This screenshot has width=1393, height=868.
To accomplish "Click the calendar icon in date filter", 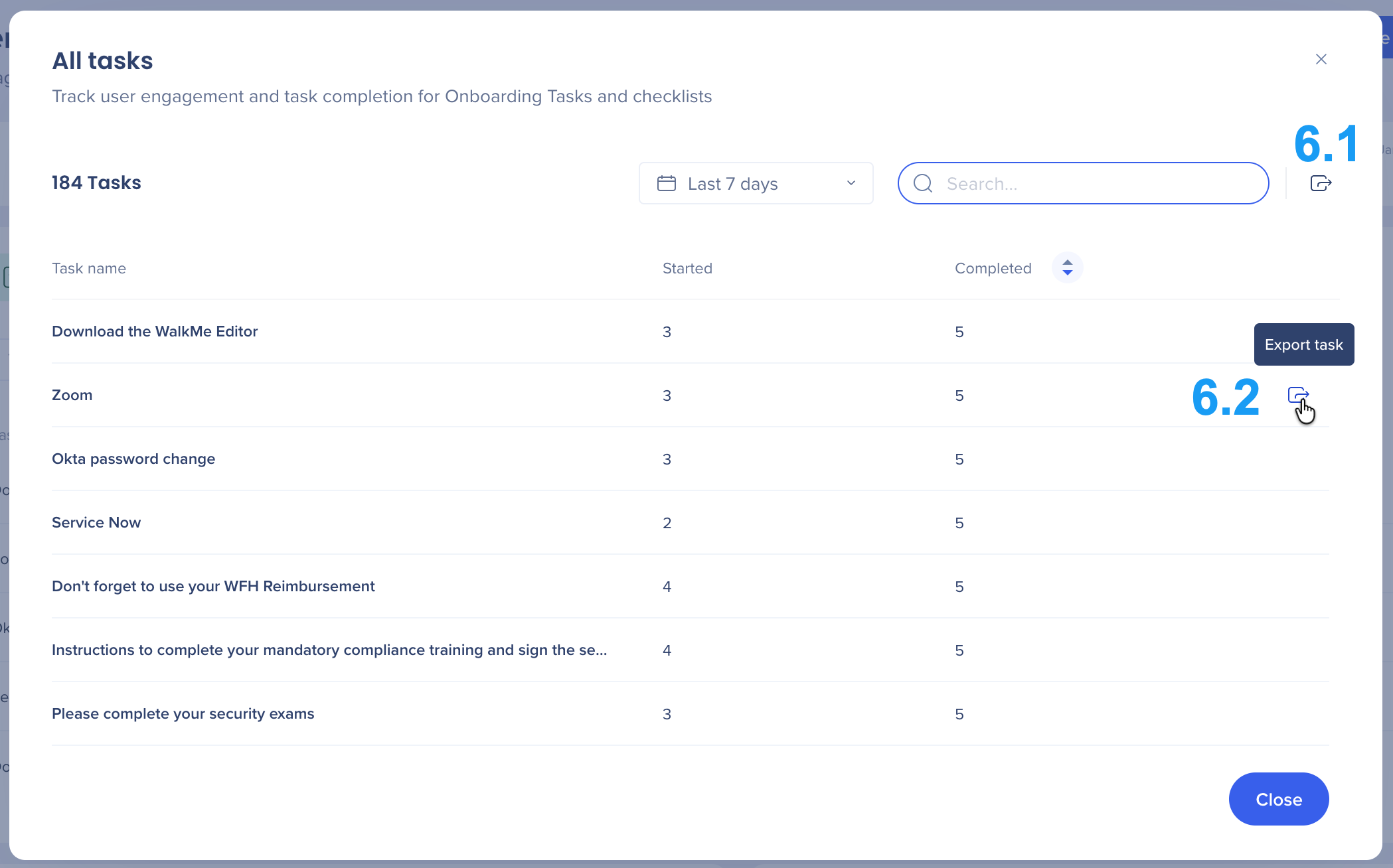I will (666, 183).
